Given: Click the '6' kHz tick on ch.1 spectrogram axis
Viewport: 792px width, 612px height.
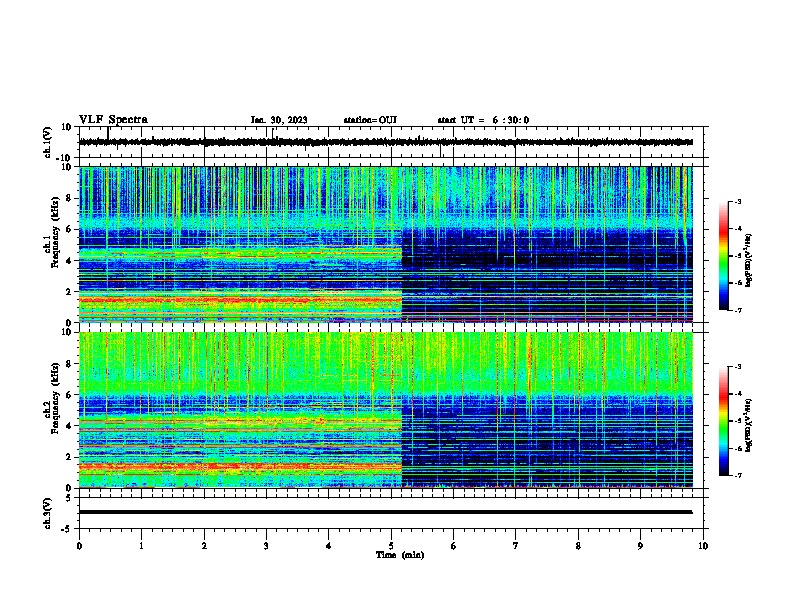Looking at the screenshot, I should [69, 229].
